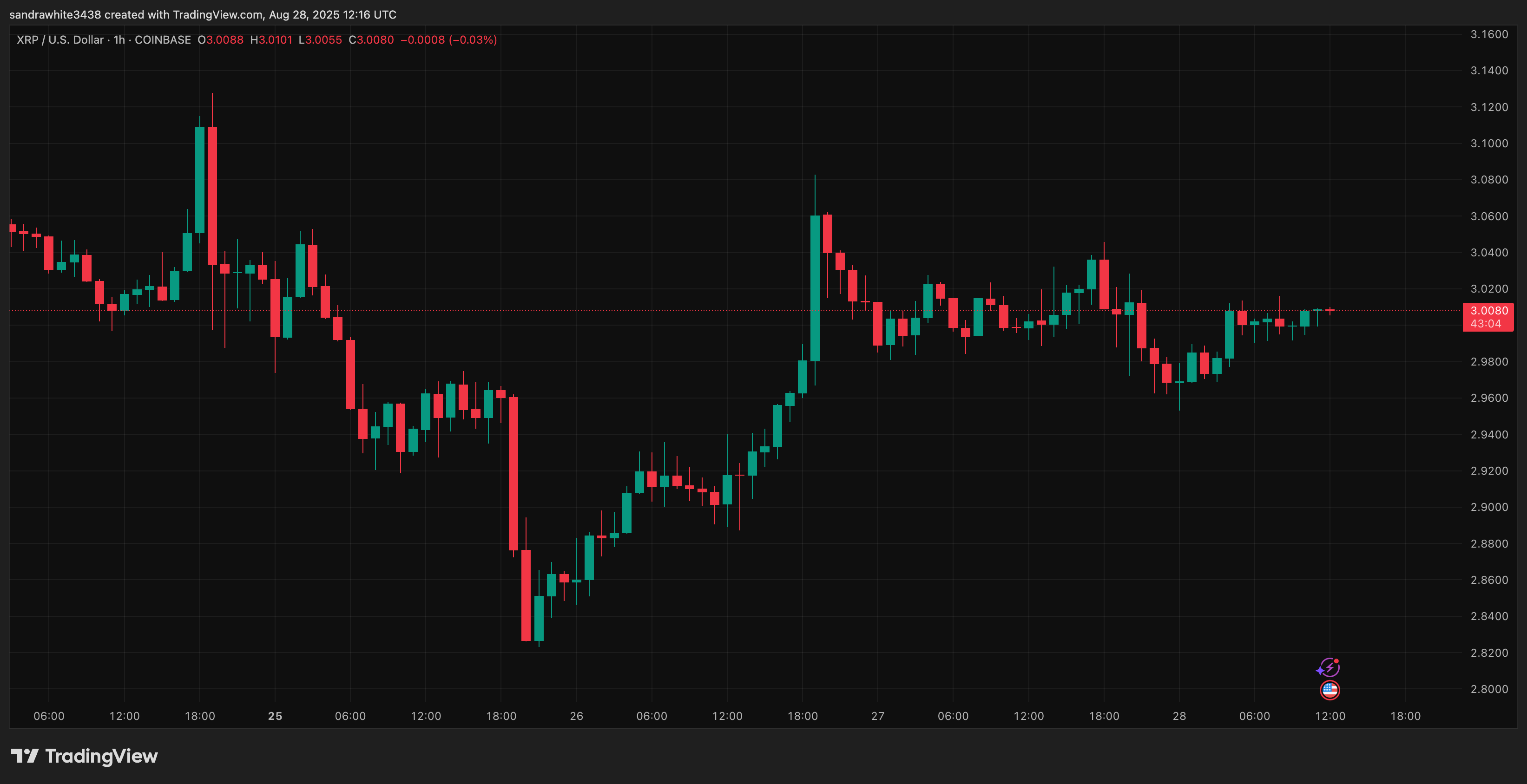This screenshot has width=1527, height=784.
Task: Click the 3.0400 price axis label
Action: 1489,253
